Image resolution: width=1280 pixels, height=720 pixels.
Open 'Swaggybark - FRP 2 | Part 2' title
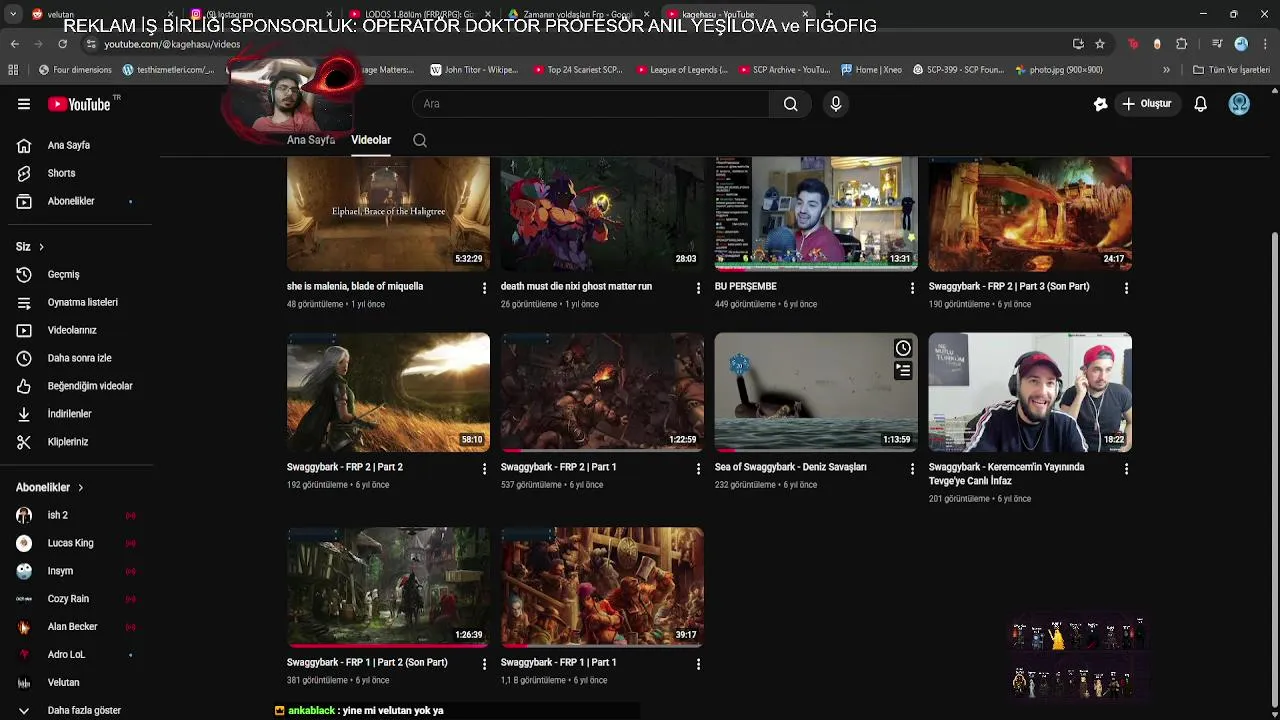[x=345, y=467]
